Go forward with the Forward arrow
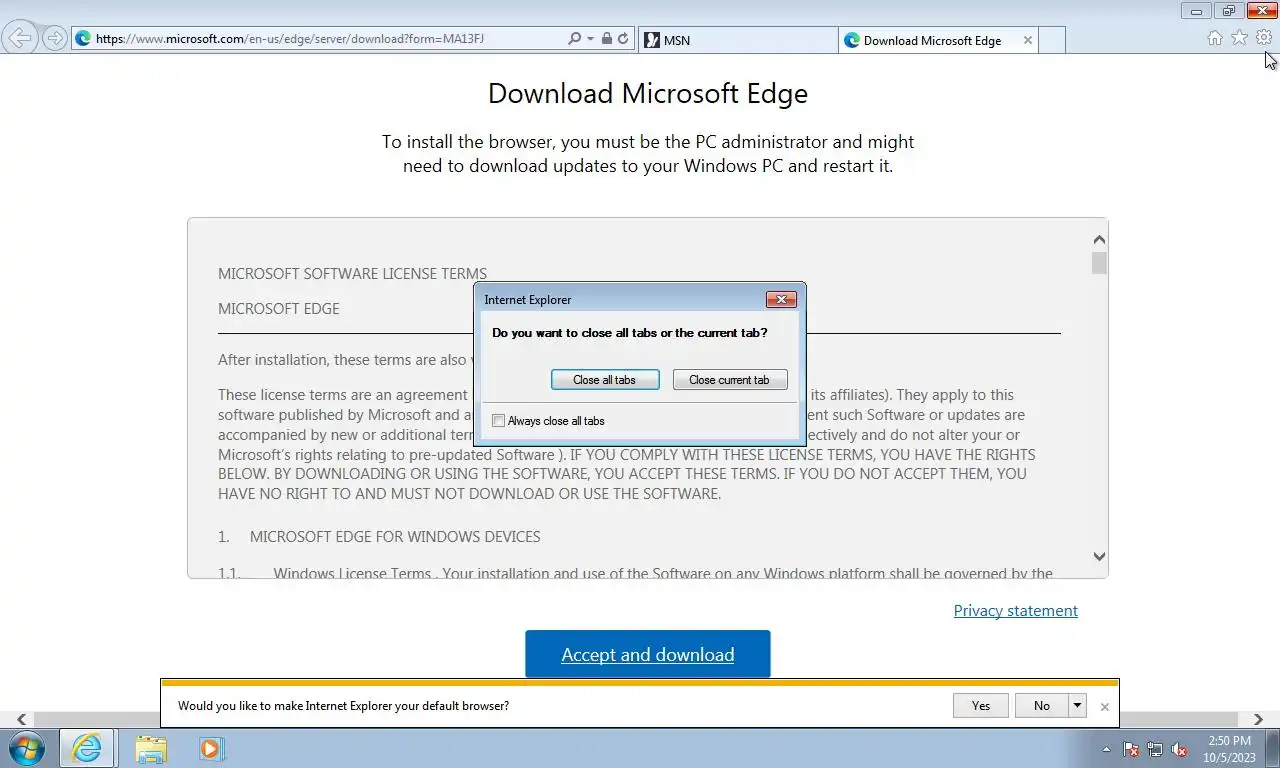Viewport: 1280px width, 768px height. coord(55,38)
